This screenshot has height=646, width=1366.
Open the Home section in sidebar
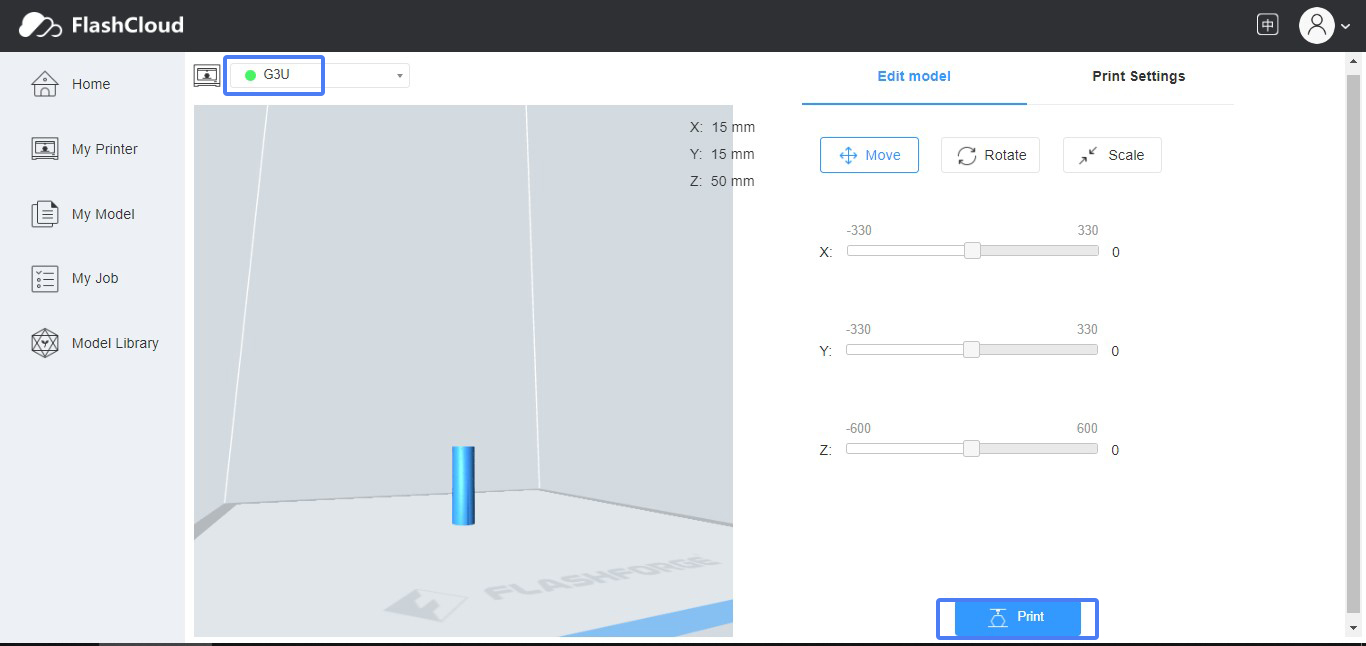[90, 84]
